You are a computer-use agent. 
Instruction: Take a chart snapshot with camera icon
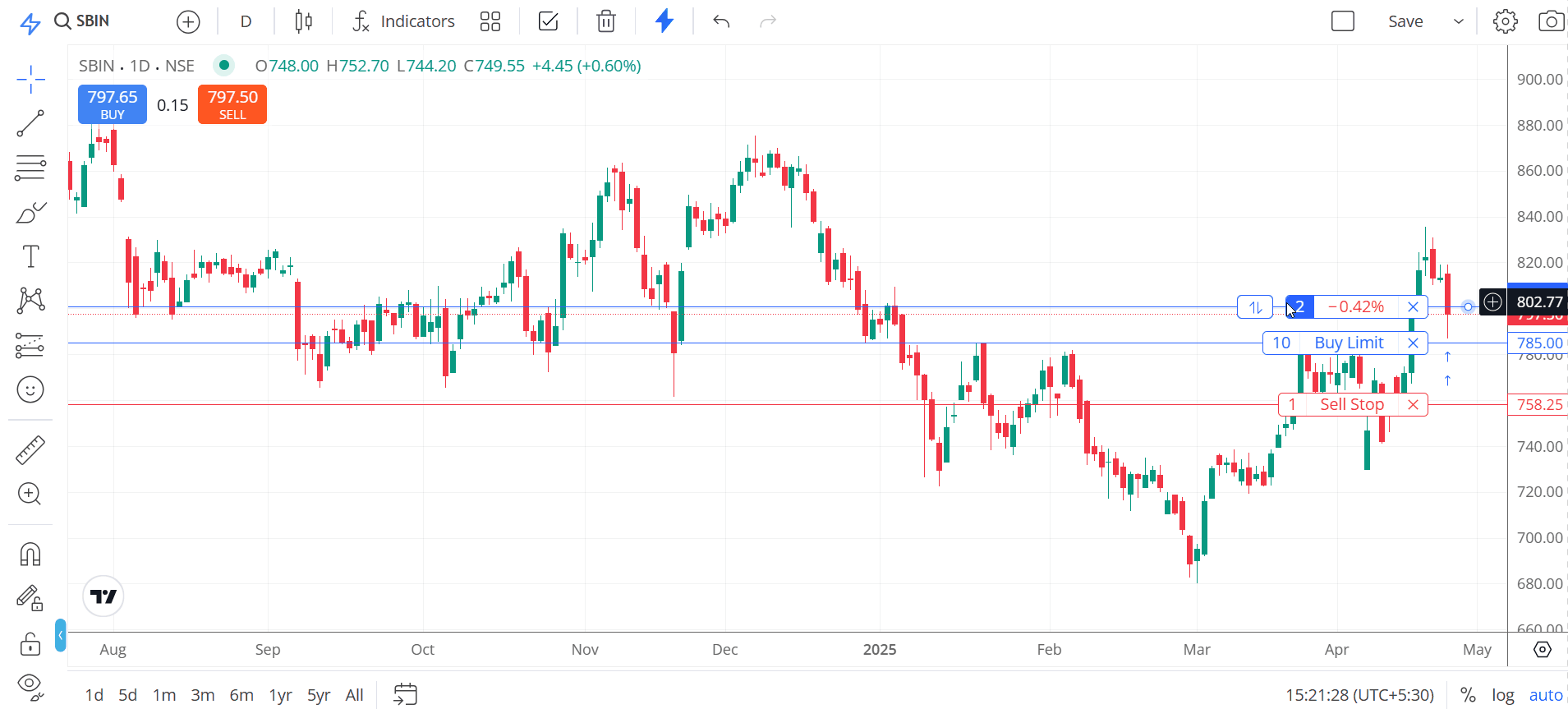[1551, 21]
